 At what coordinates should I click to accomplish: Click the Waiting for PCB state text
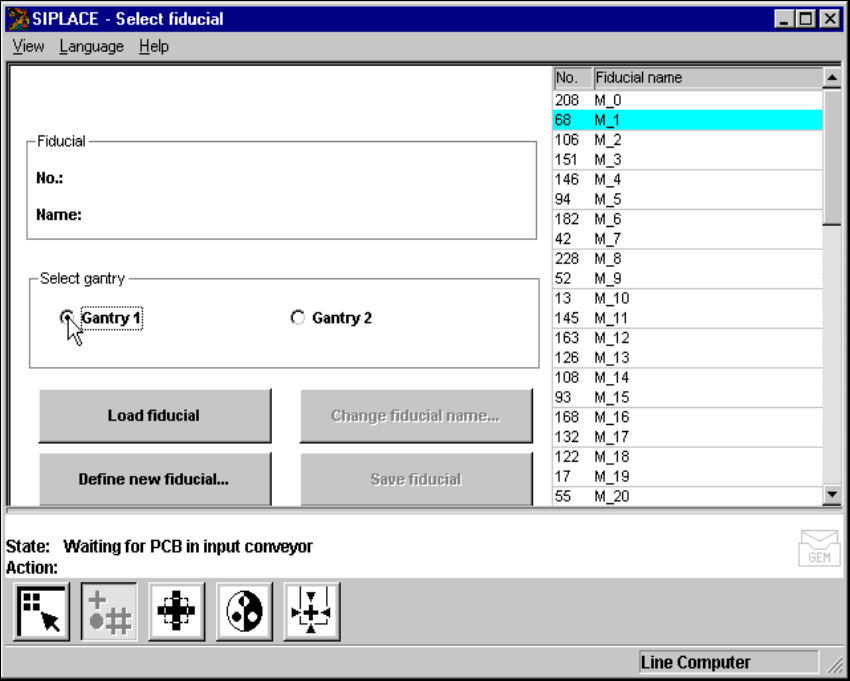point(188,546)
